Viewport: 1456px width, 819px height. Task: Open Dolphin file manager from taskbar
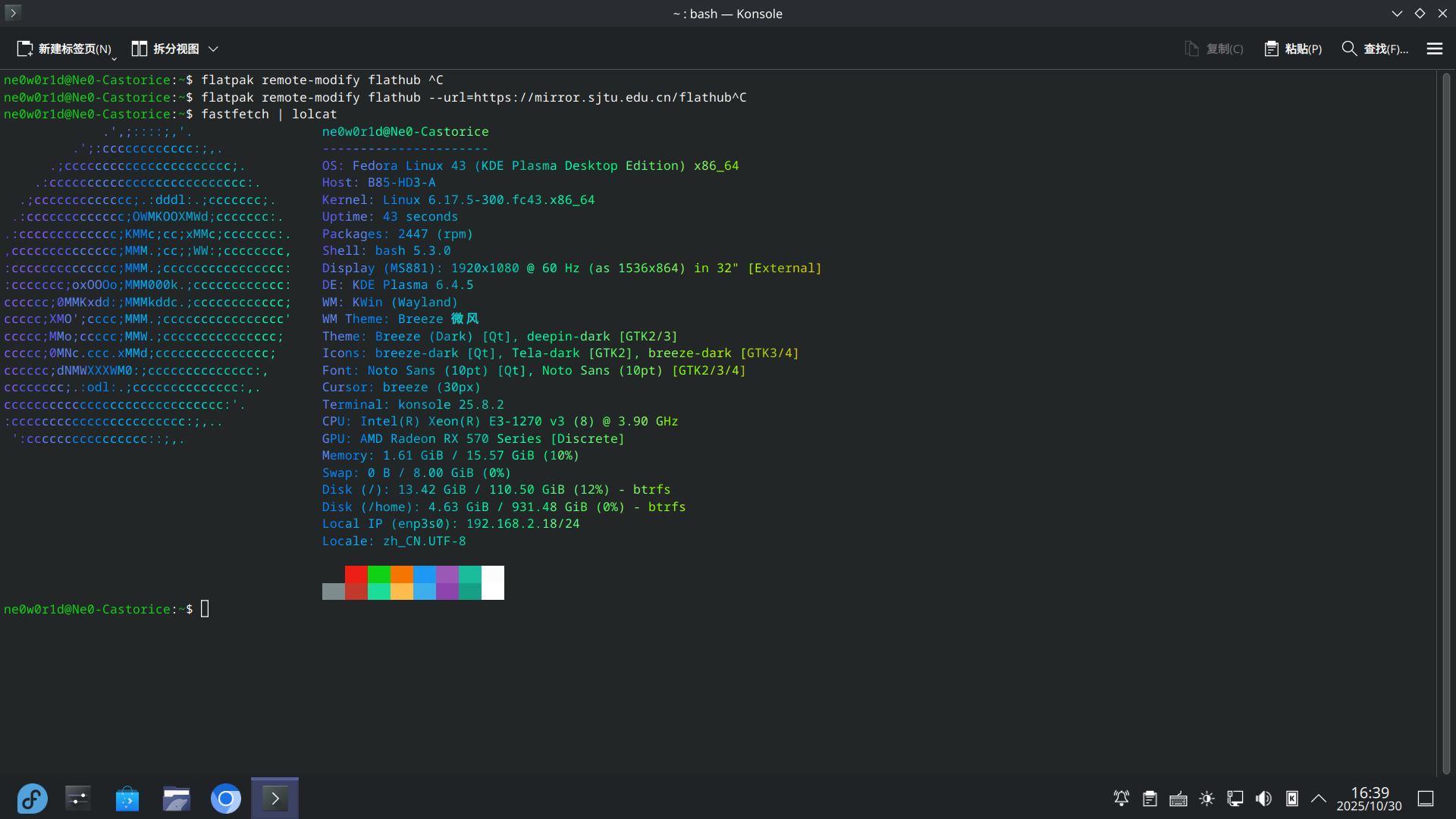[x=177, y=799]
